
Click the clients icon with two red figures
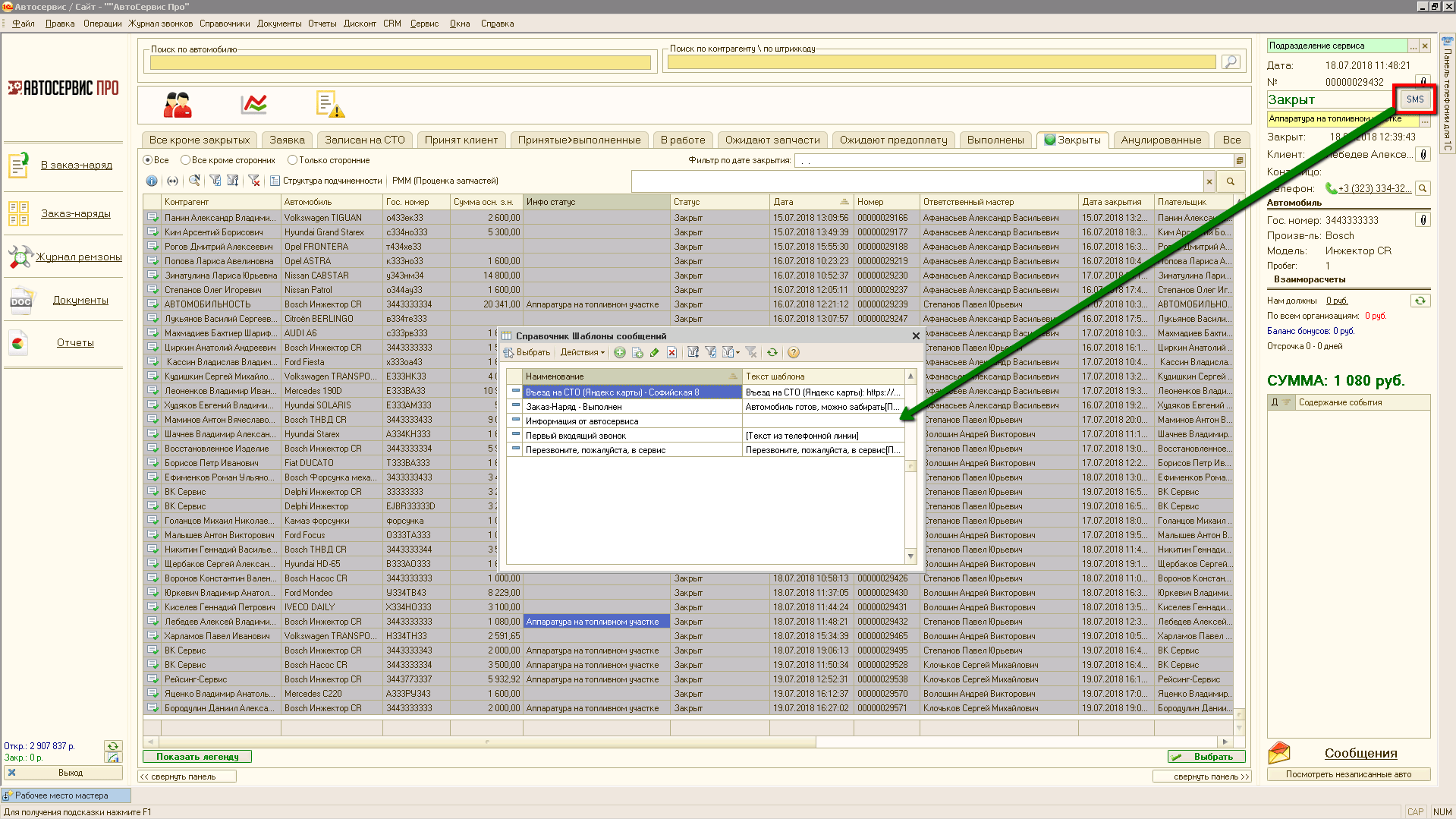(x=178, y=104)
